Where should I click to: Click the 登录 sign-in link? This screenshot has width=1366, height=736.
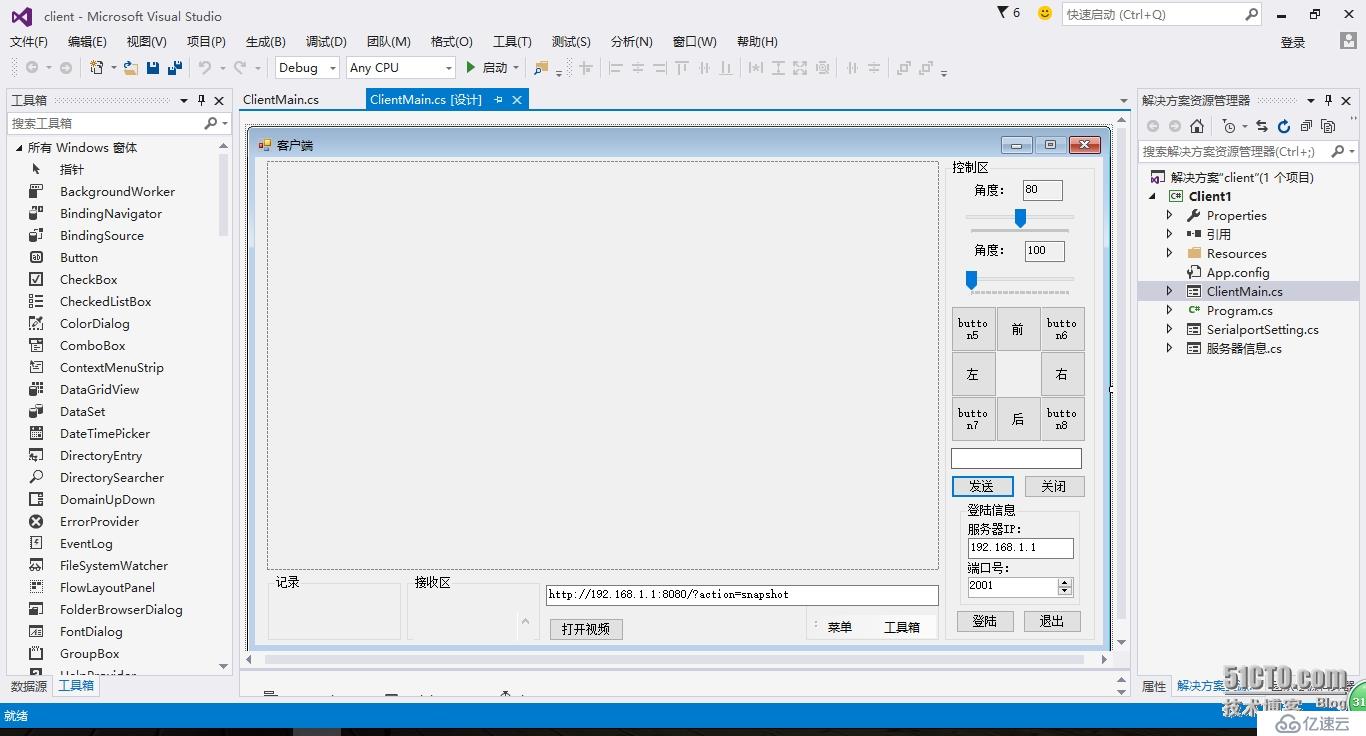point(1293,42)
